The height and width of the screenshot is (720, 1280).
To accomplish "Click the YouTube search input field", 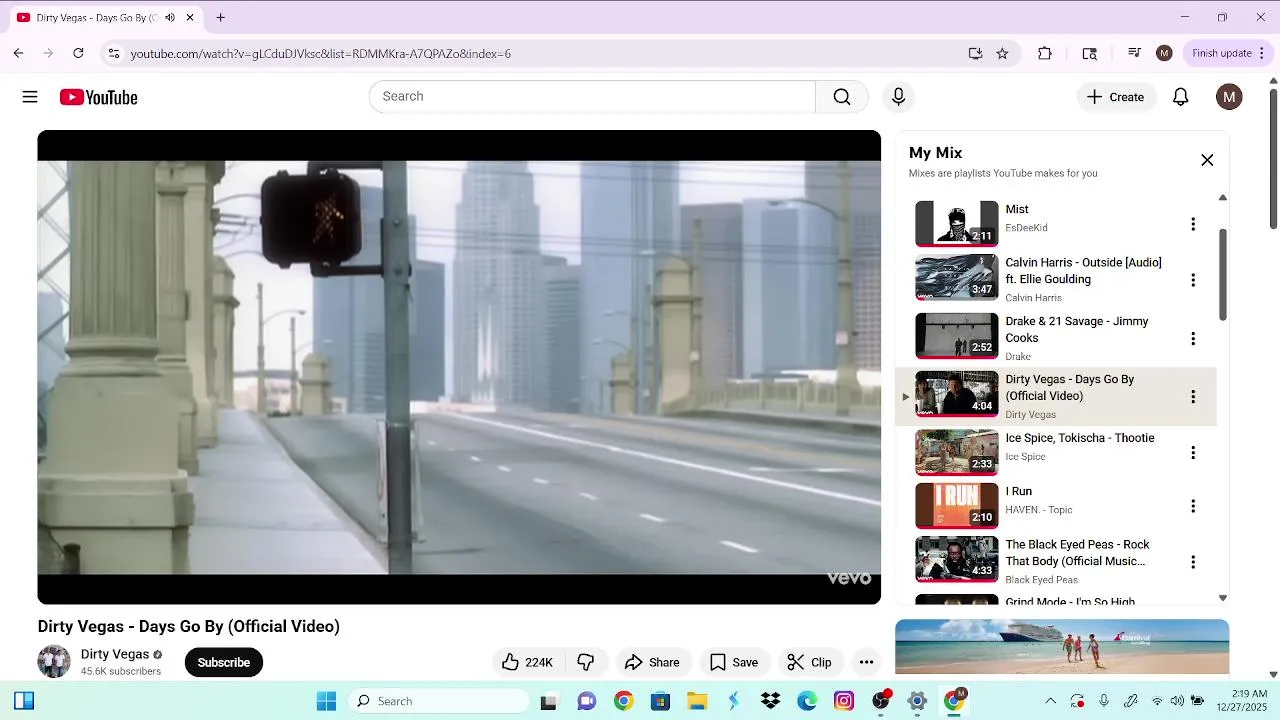I will pos(593,96).
